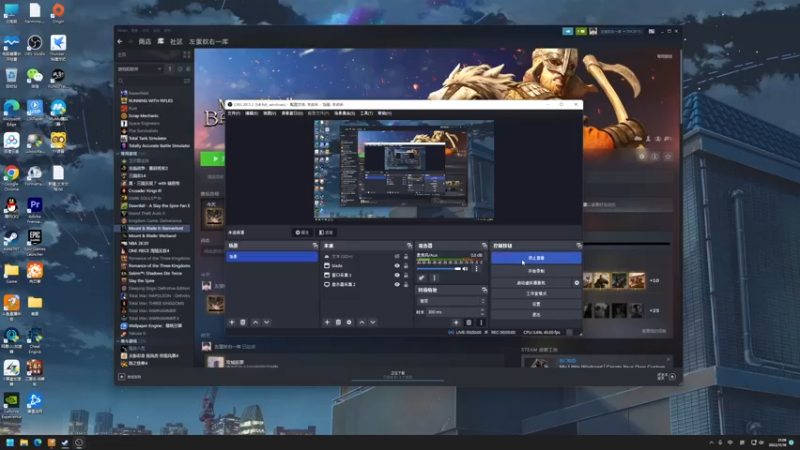Lock the blade source
Viewport: 800px width, 450px height.
(406, 266)
